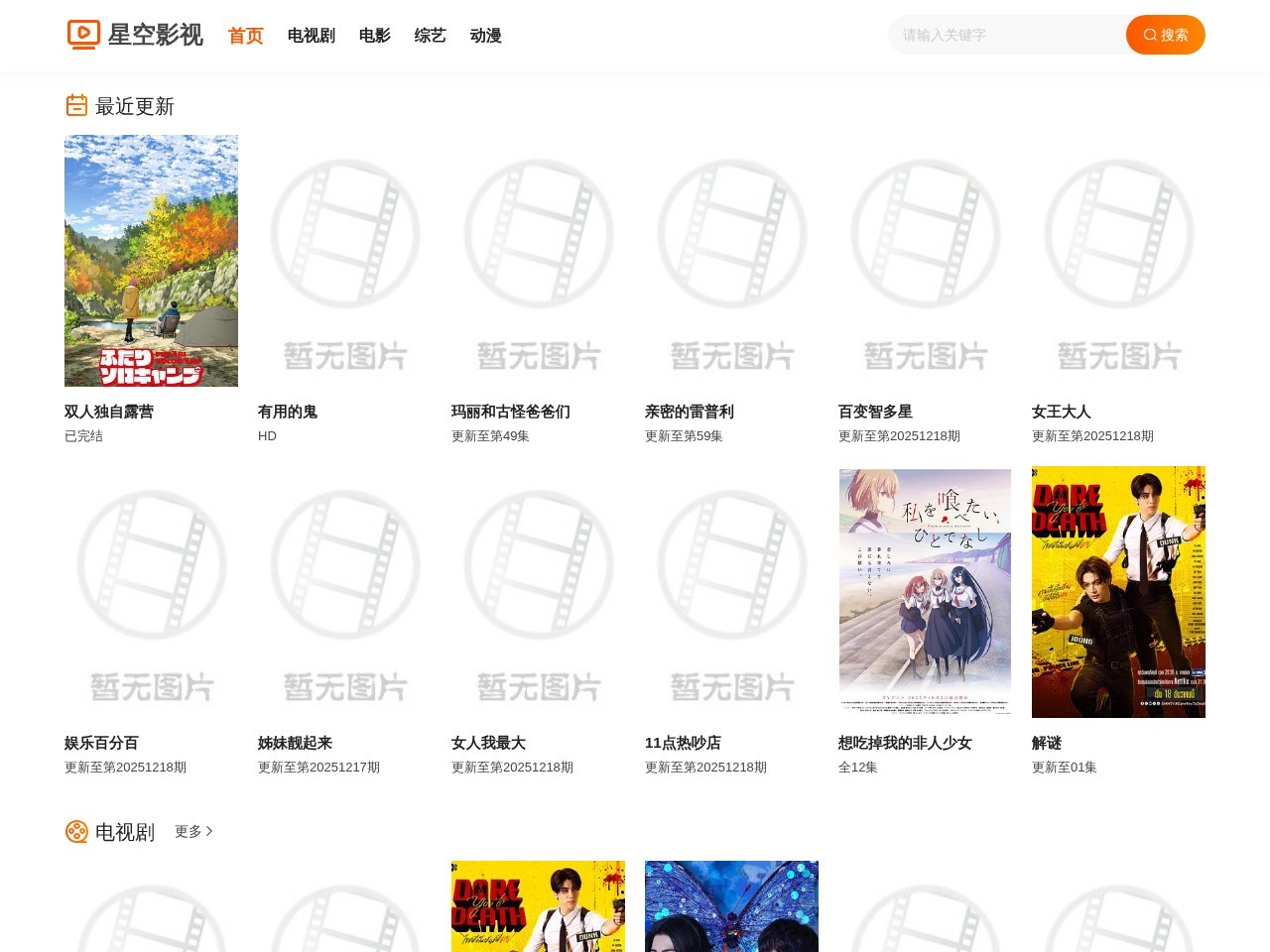Click the calendar icon beside 最近更新
1270x952 pixels.
point(76,105)
